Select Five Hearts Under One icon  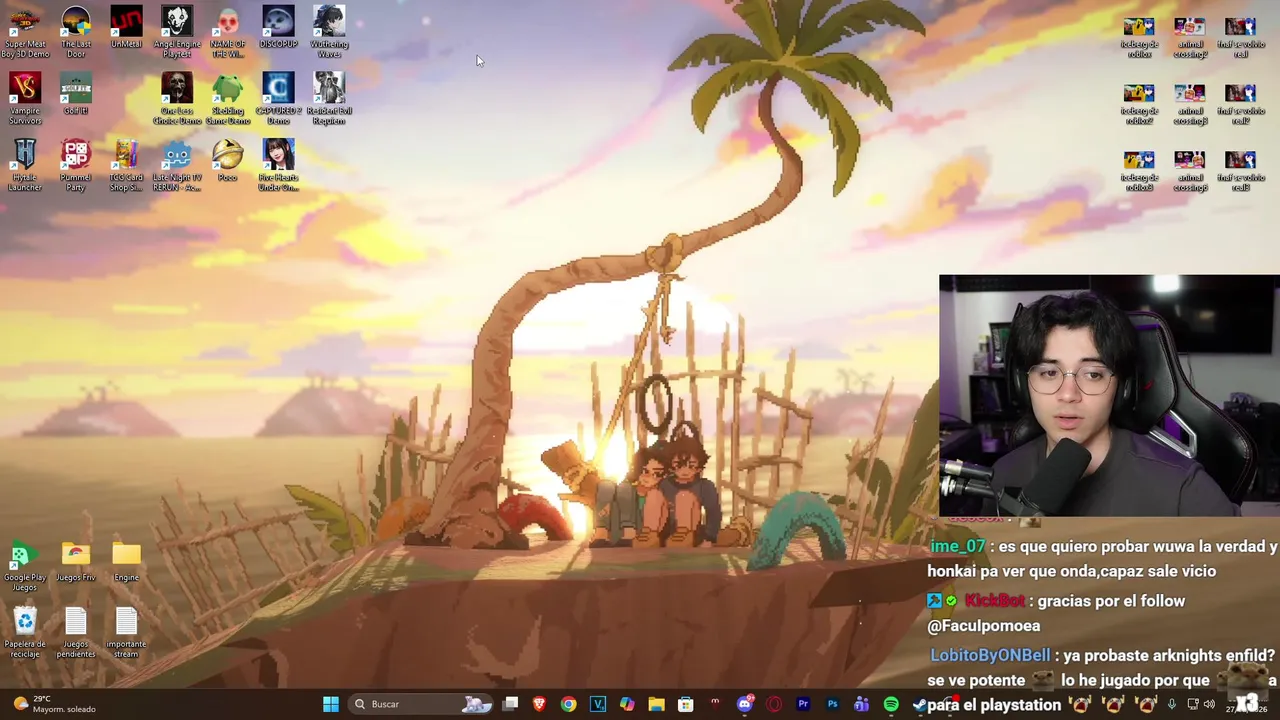click(x=278, y=166)
